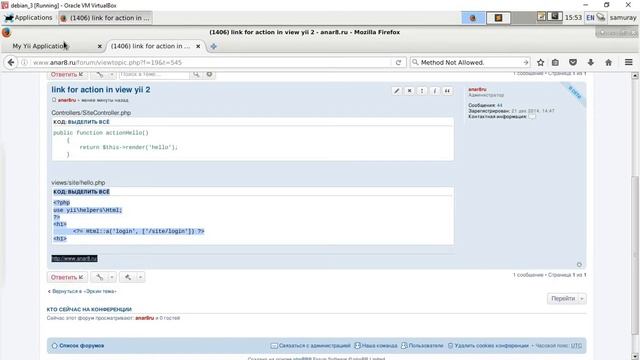Open the samuray user menu

point(623,18)
